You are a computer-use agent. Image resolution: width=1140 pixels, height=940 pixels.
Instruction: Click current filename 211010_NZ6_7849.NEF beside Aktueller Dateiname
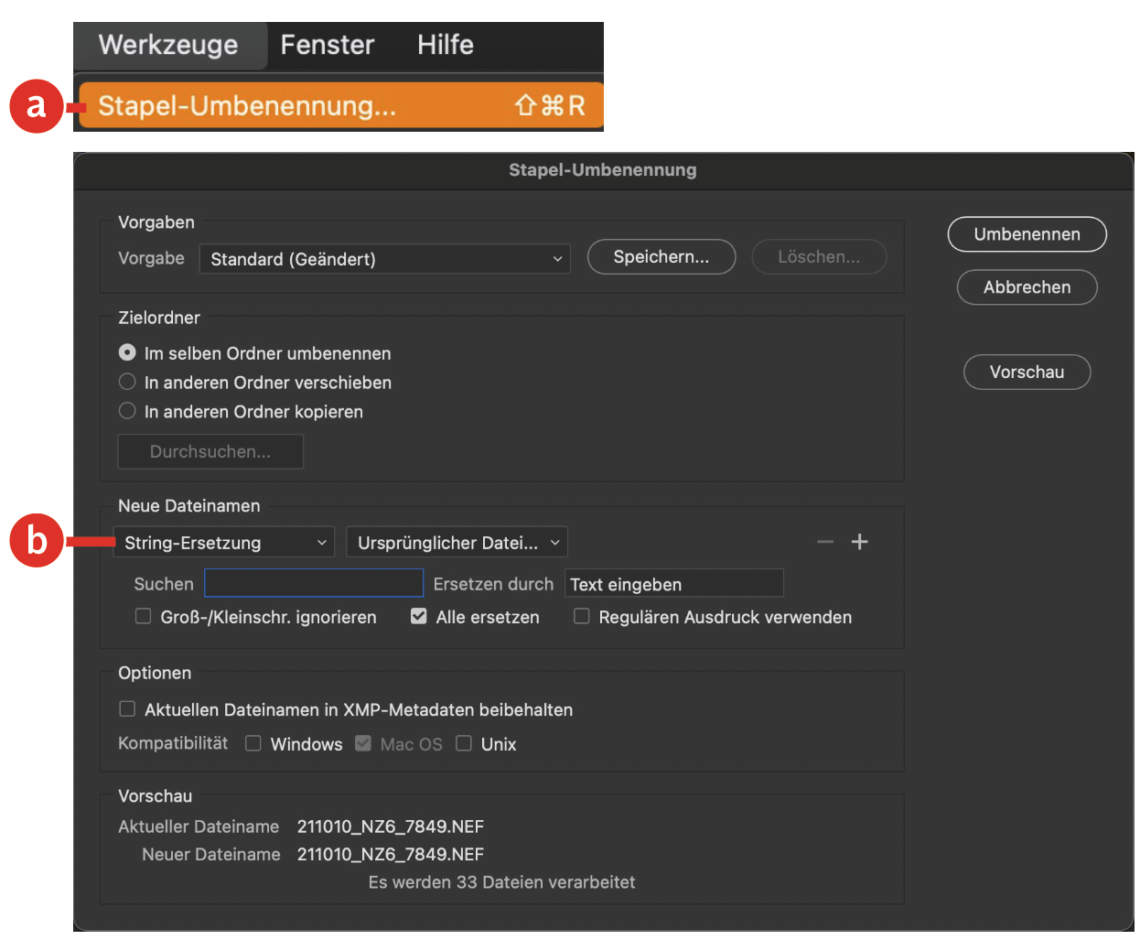click(x=390, y=827)
